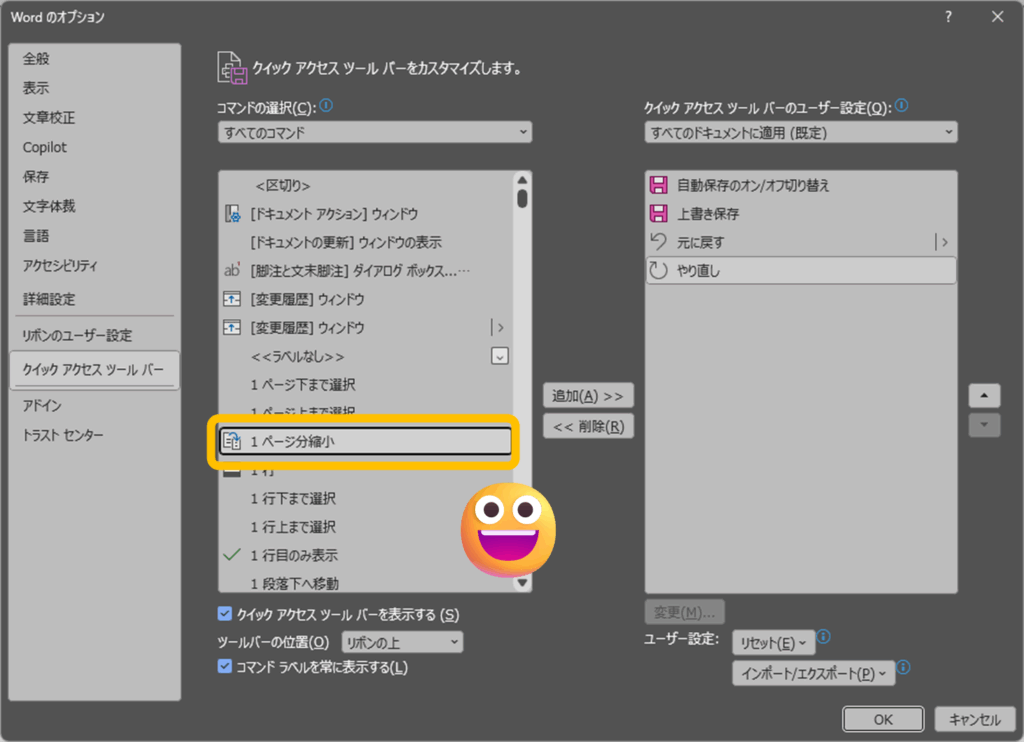Screen dimensions: 1024x742
Task: Click the キャンセル button
Action: pos(974,719)
